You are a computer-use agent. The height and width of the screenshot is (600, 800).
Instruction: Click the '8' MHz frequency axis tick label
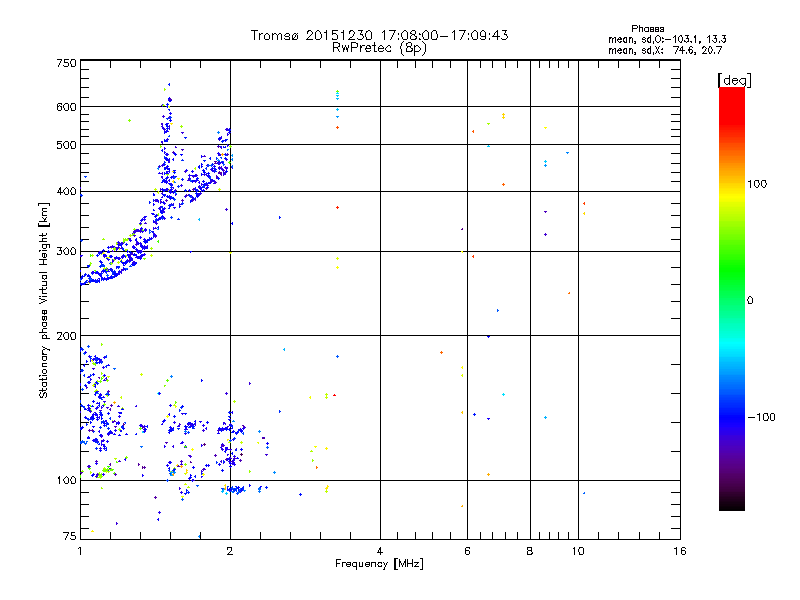coord(530,551)
